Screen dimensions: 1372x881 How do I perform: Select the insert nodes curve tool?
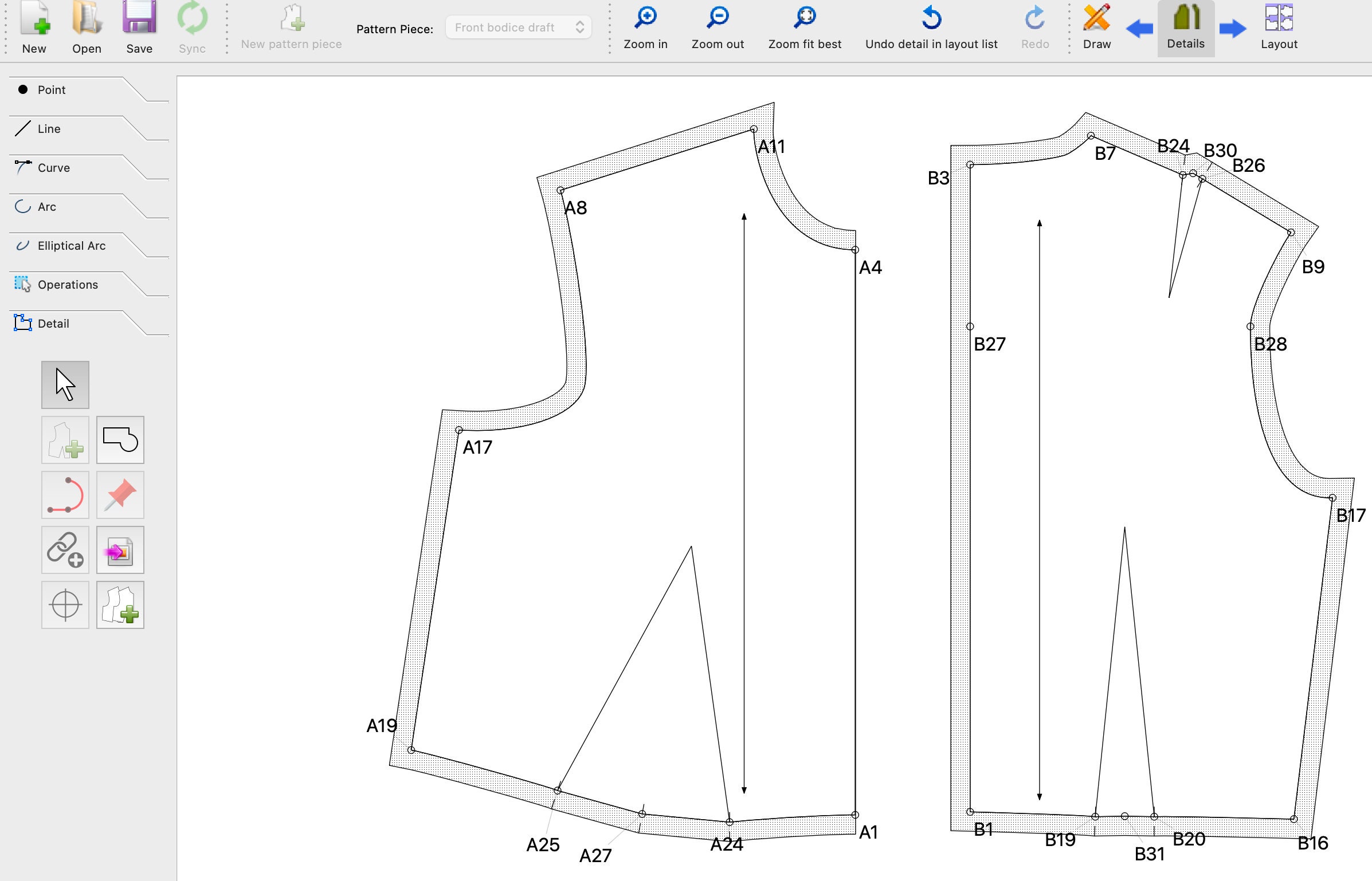(65, 494)
